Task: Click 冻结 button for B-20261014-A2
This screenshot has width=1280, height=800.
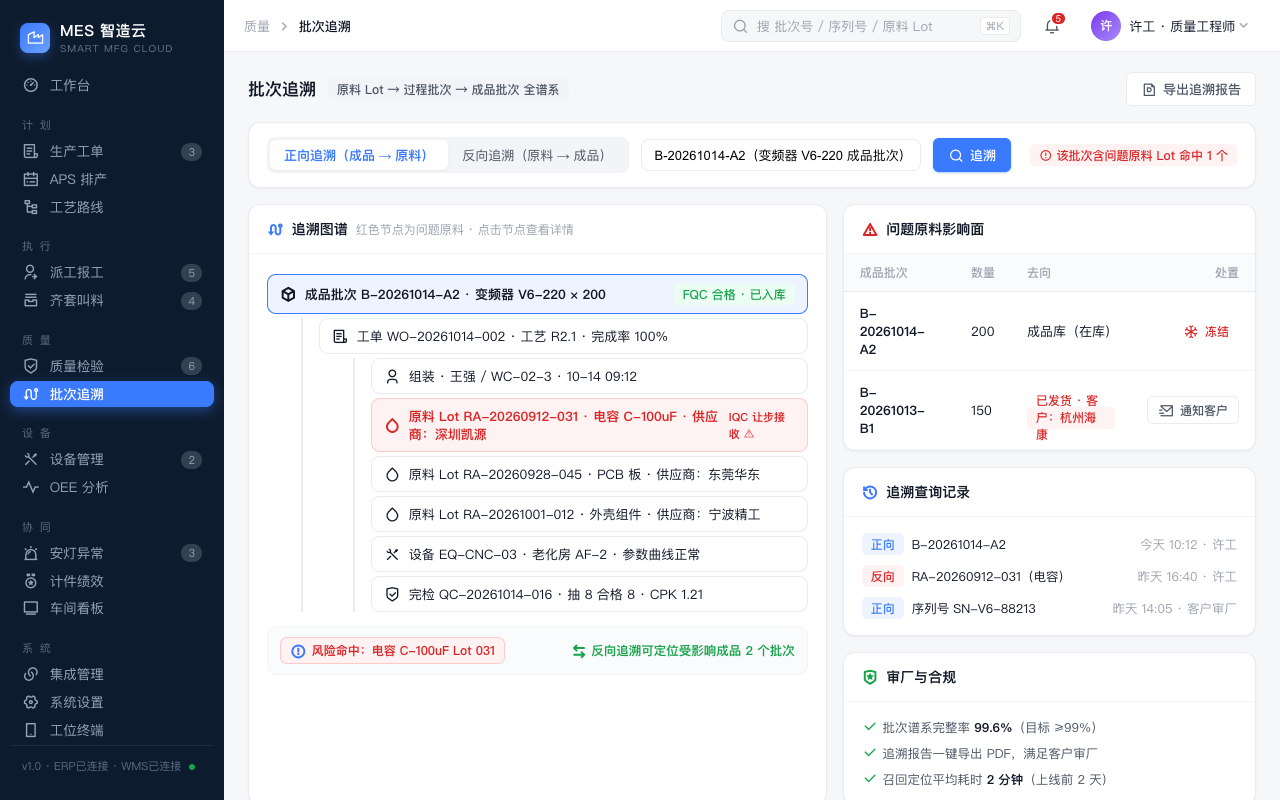Action: [x=1206, y=331]
